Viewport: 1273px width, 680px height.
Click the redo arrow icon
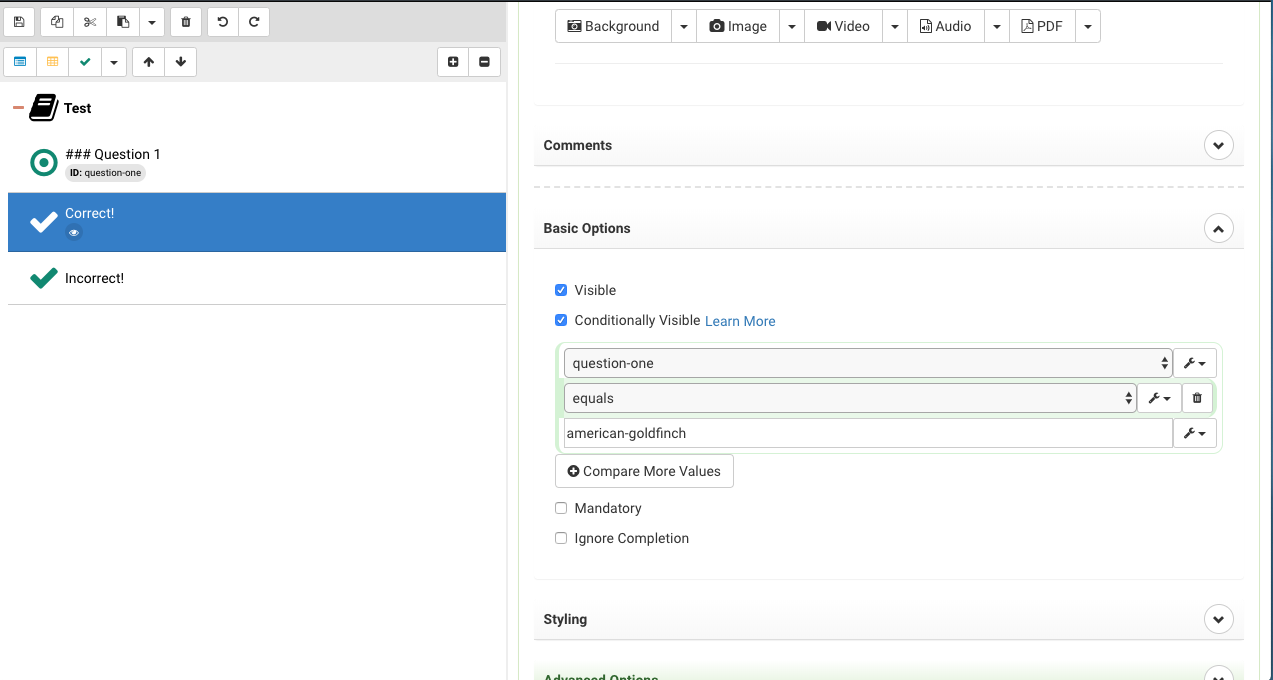click(254, 22)
